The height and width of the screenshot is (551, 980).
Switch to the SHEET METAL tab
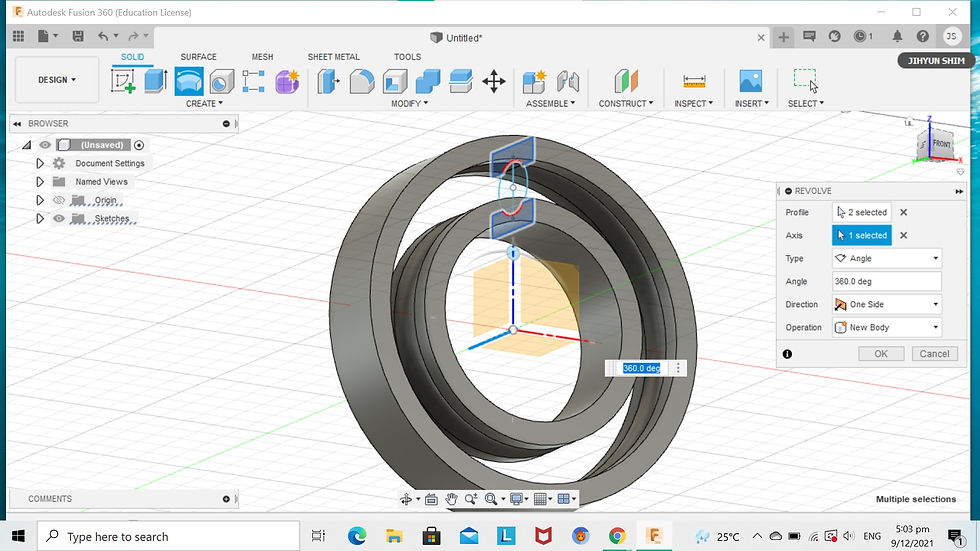334,57
